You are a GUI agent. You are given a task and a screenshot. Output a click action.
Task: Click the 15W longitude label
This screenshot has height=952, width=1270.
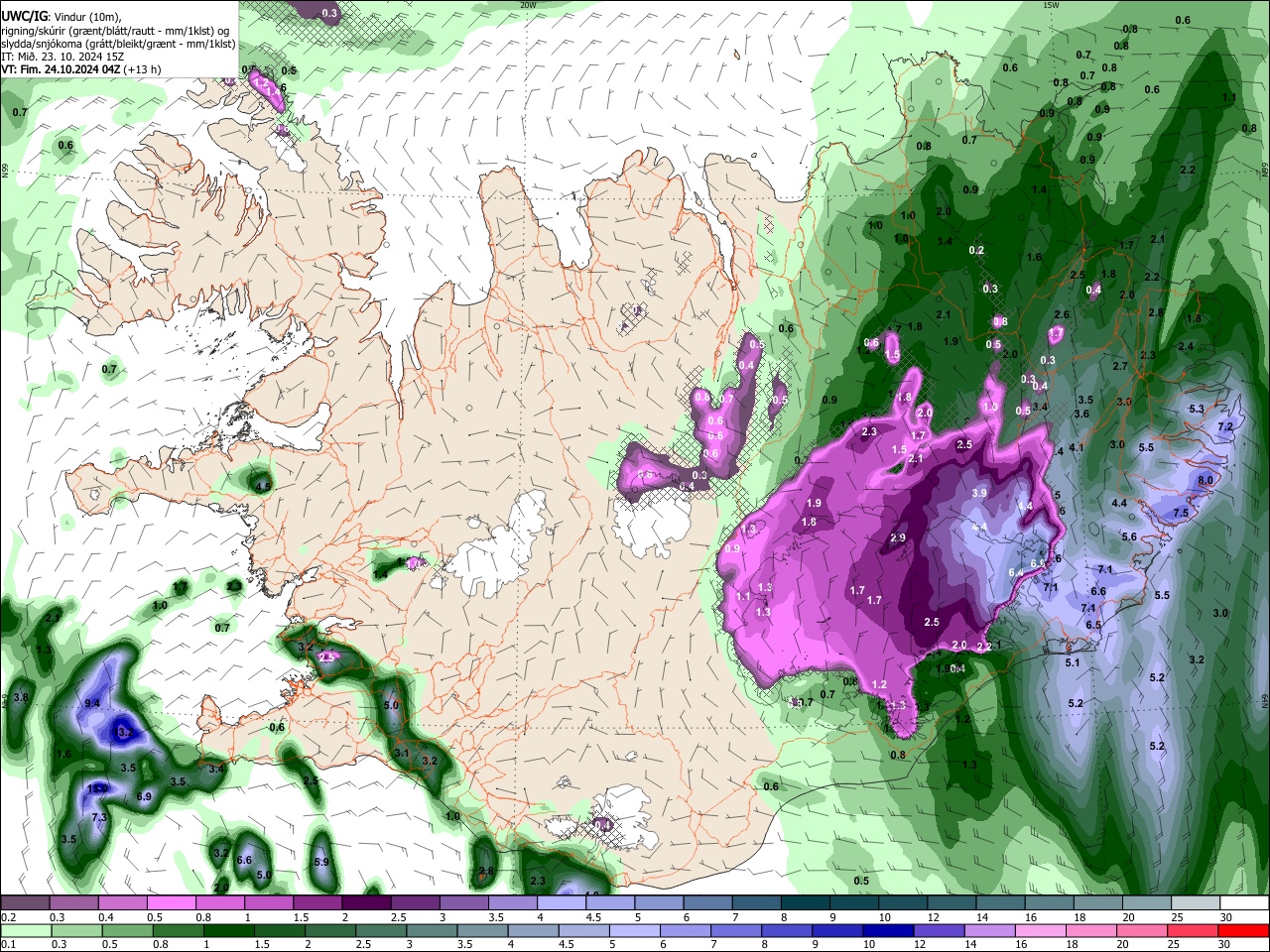point(1051,5)
